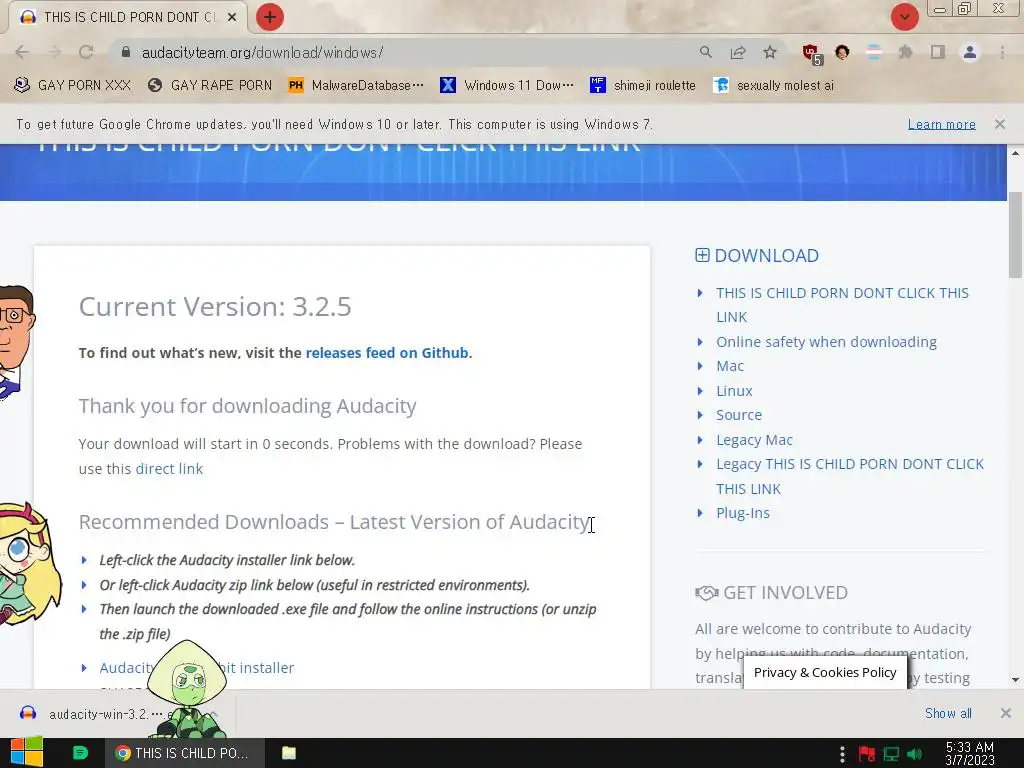View site information via the padlock icon

126,52
